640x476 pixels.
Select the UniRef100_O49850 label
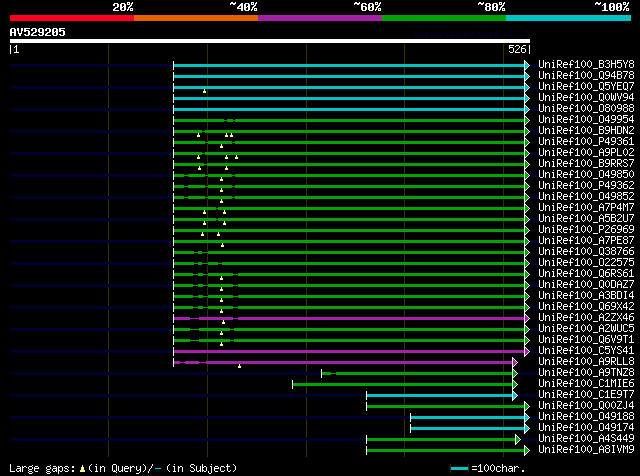click(x=586, y=175)
